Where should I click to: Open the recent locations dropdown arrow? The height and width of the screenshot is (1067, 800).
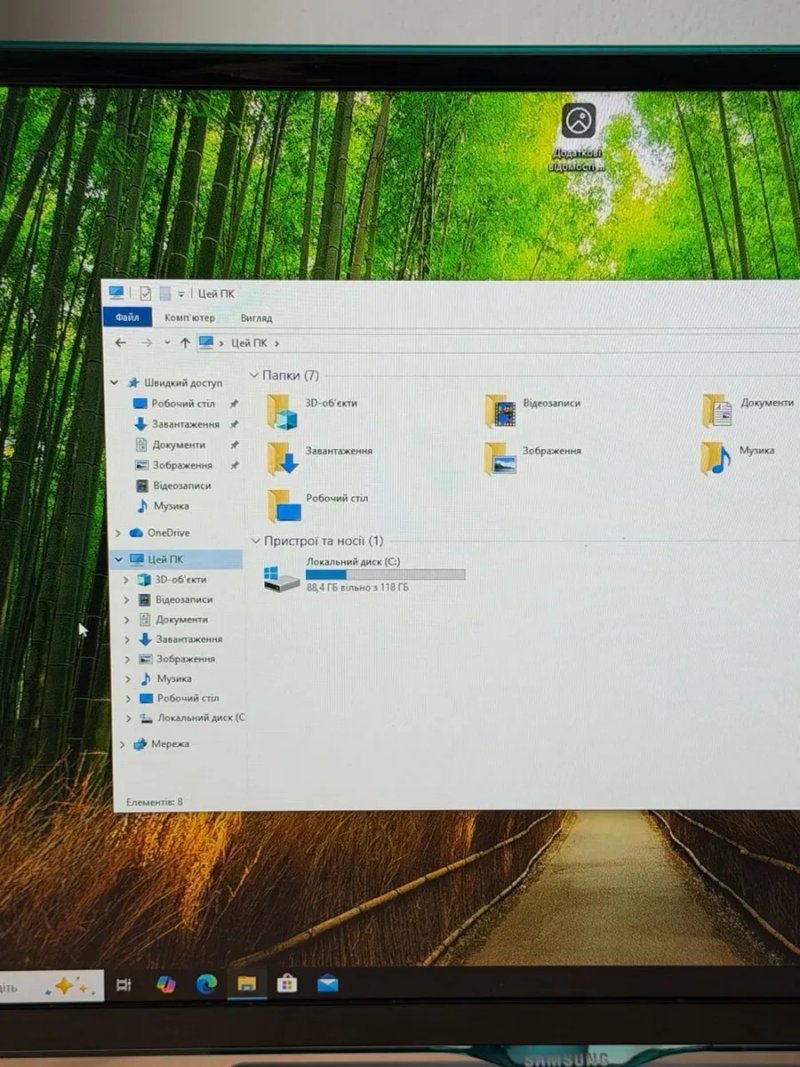point(167,343)
